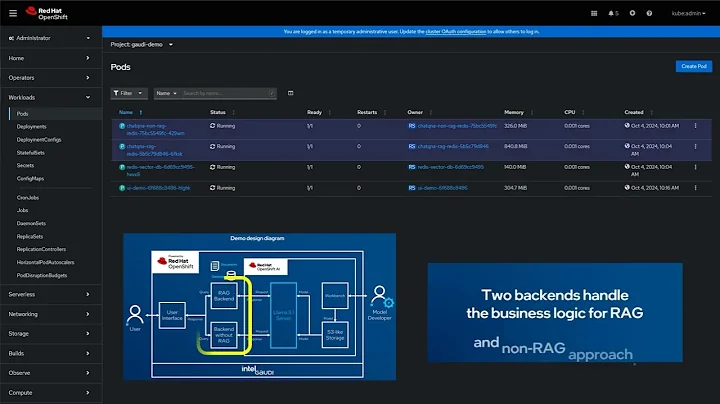This screenshot has width=720, height=404.
Task: Go to Secrets in sidebar
Action: [x=25, y=165]
